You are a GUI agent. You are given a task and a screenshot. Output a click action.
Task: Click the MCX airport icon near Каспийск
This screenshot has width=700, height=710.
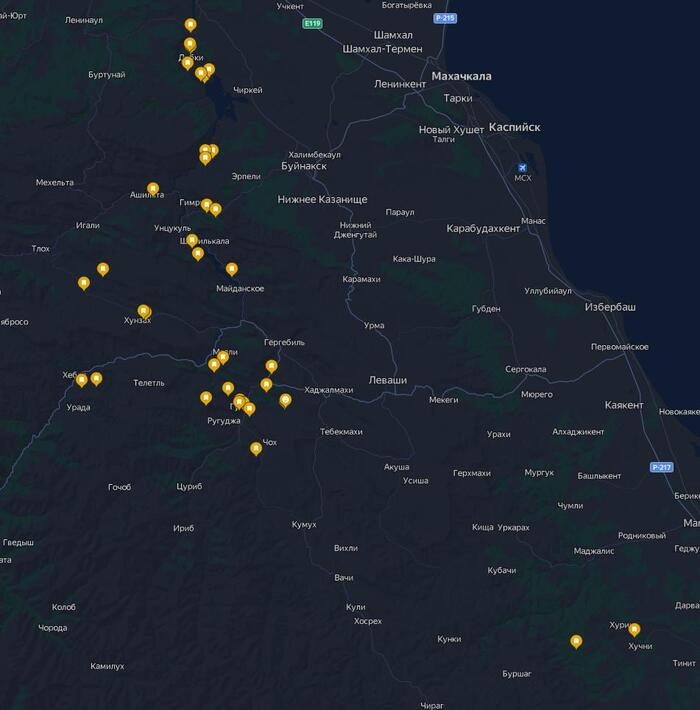(523, 168)
